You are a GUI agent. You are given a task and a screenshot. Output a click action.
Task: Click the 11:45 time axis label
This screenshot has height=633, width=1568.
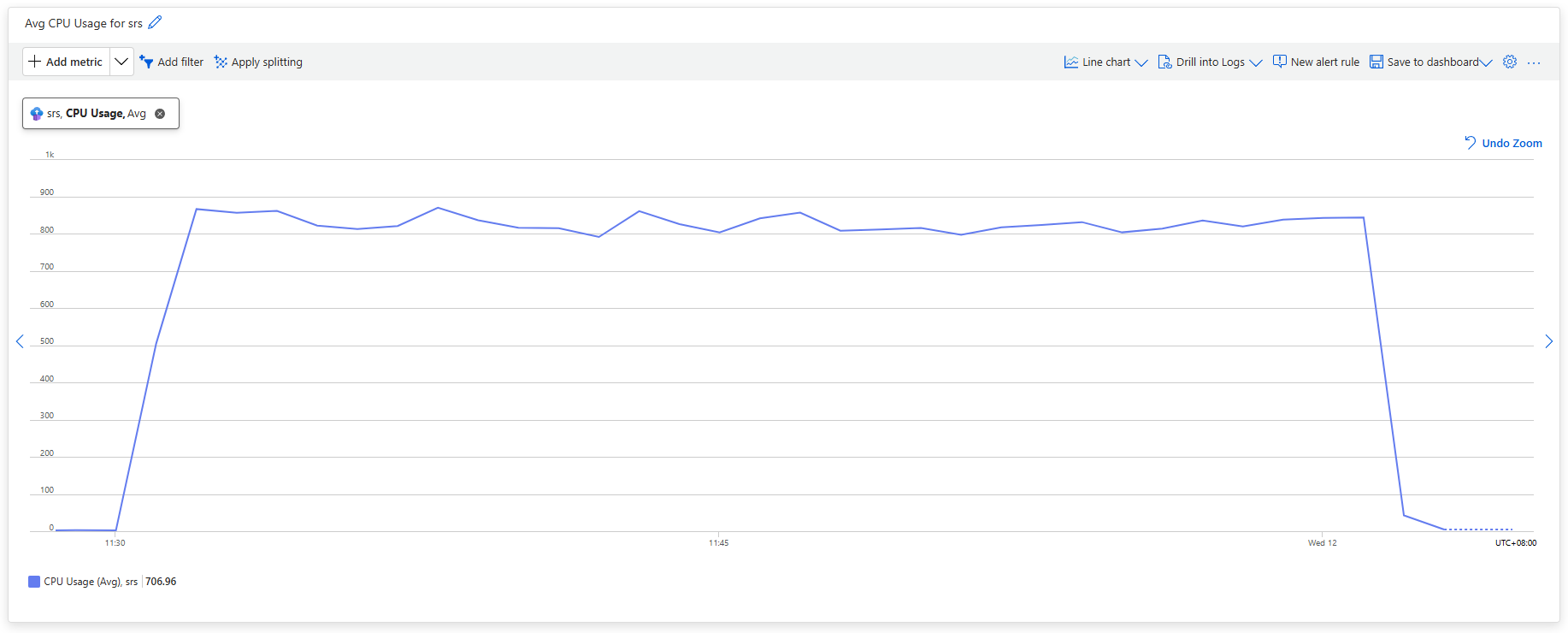719,543
